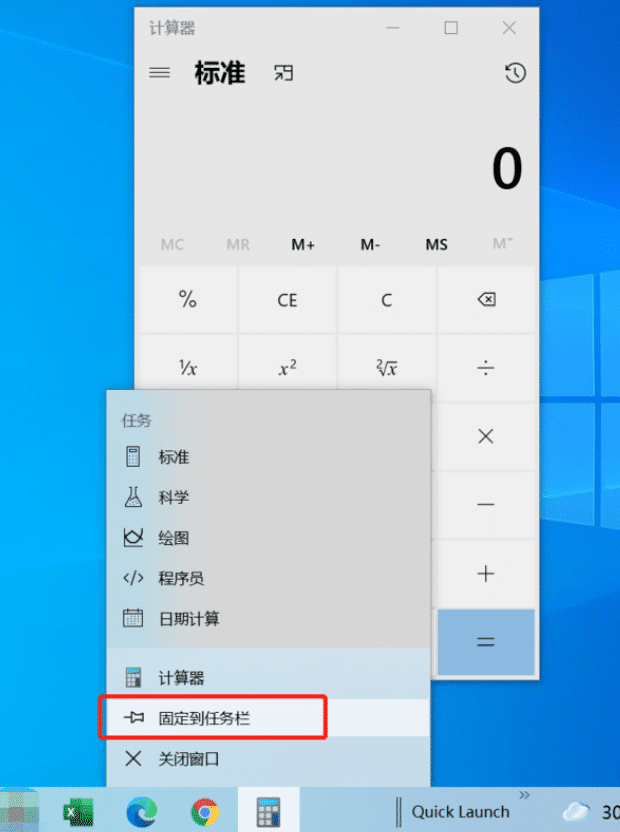Click the x squared key
The width and height of the screenshot is (620, 832).
287,367
